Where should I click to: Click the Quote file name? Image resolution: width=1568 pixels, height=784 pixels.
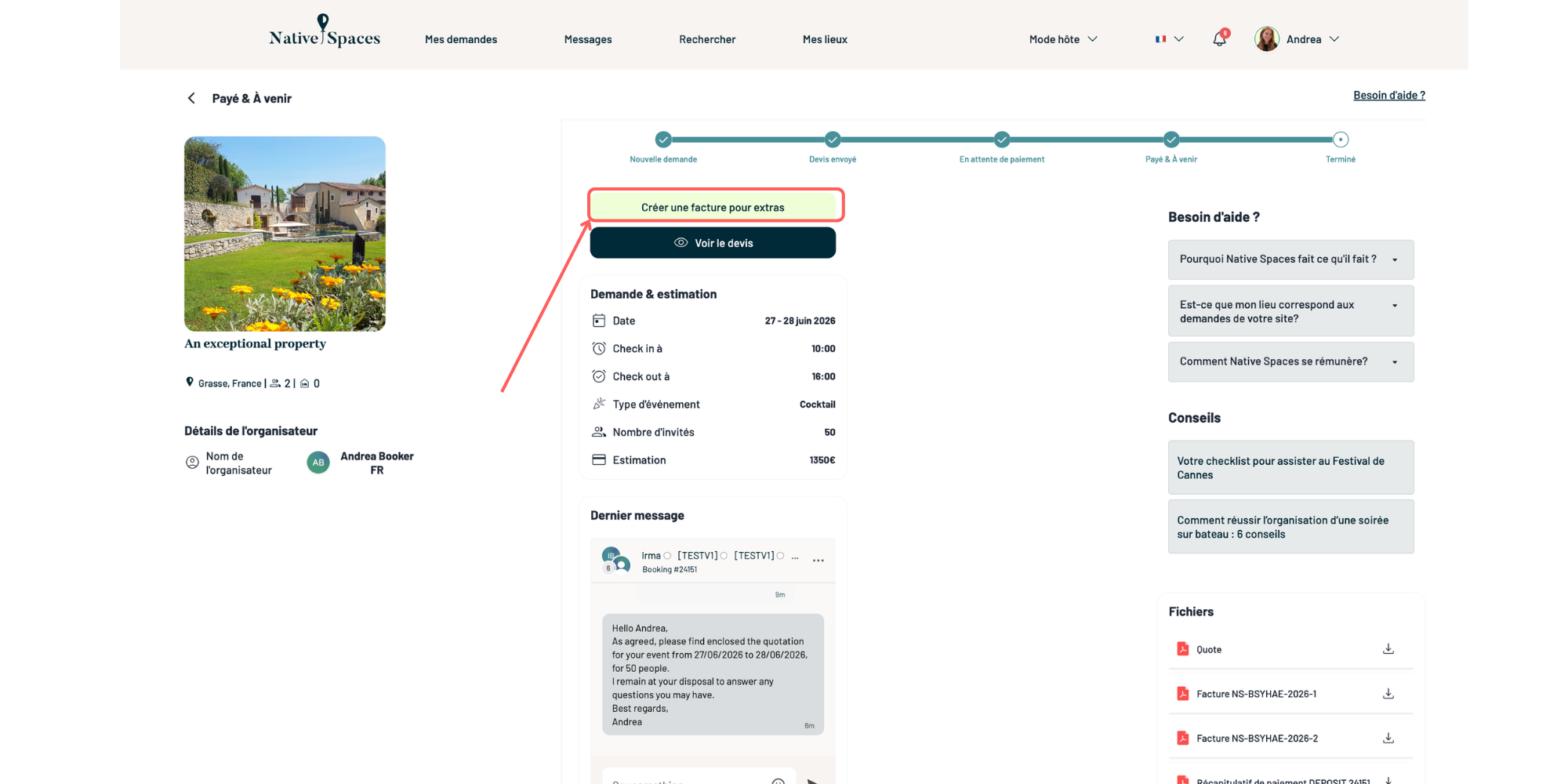click(x=1209, y=649)
